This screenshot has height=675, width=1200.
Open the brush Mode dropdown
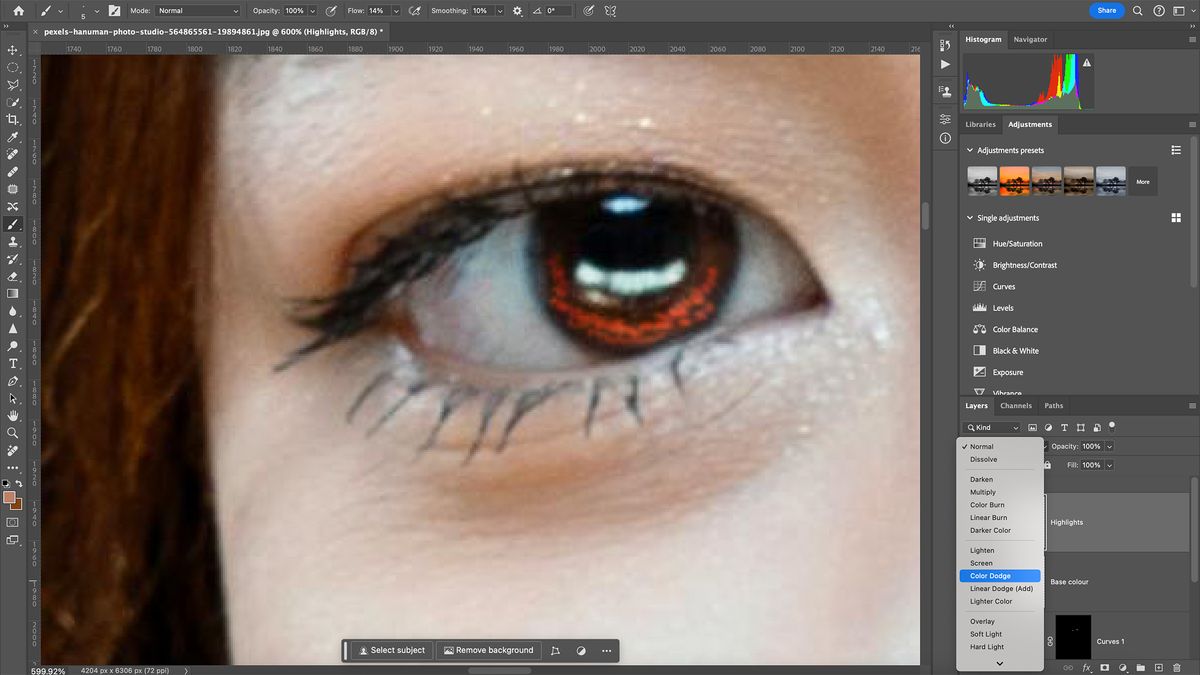pos(200,11)
